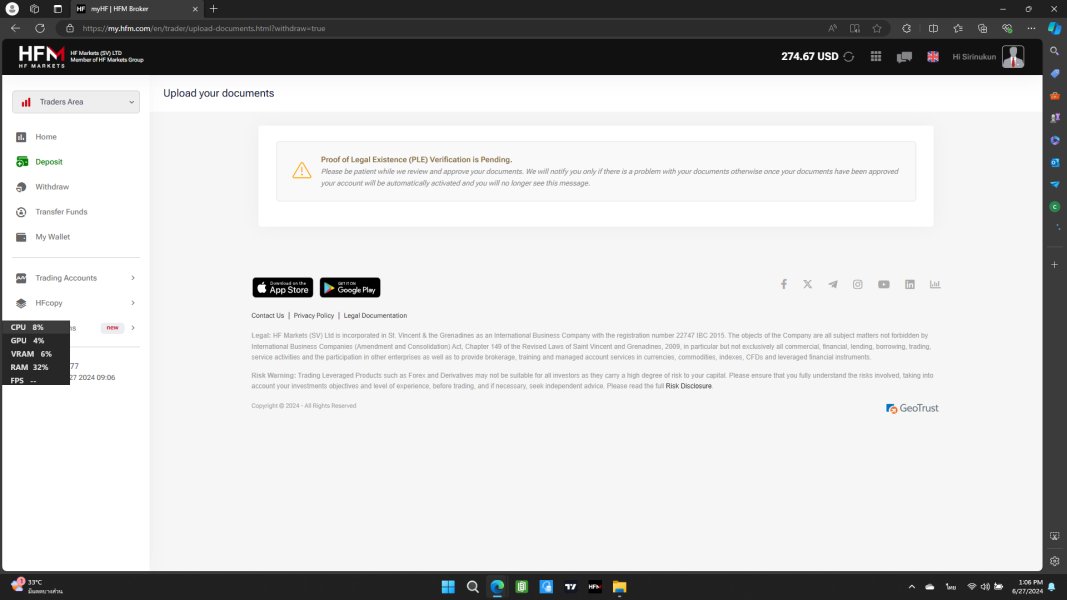Open TradingView app from taskbar

pos(570,586)
